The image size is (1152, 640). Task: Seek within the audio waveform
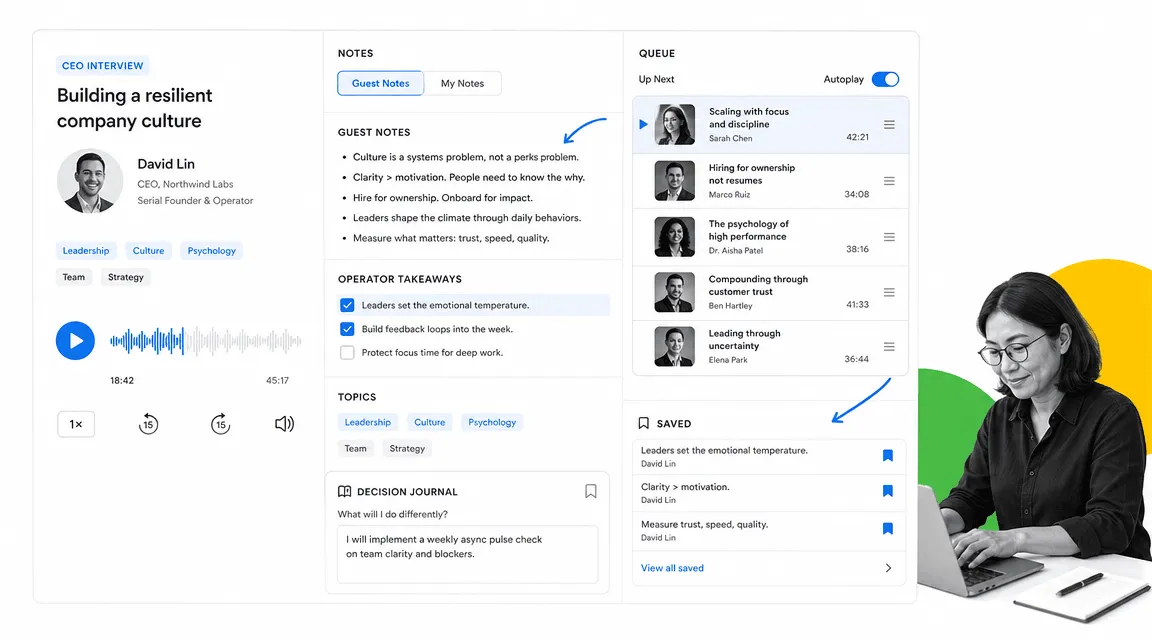click(x=206, y=341)
